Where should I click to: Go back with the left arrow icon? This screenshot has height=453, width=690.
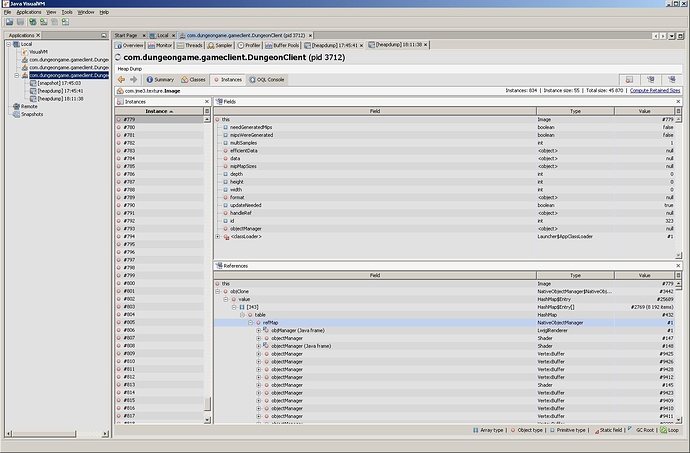tap(121, 80)
